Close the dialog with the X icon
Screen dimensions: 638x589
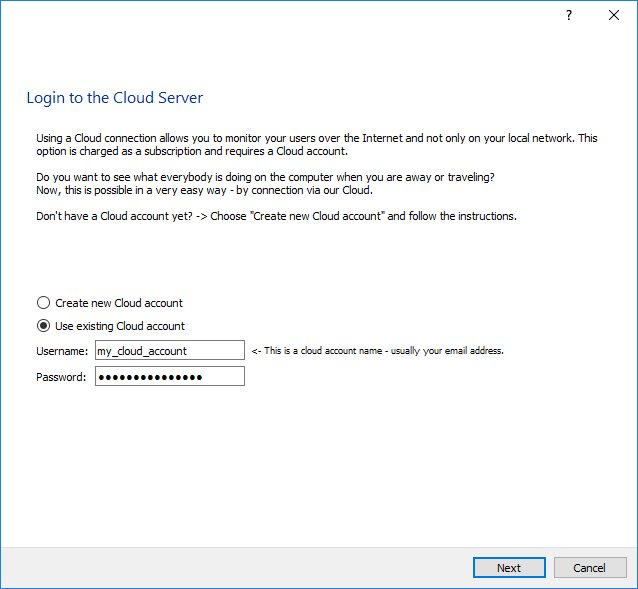(613, 16)
